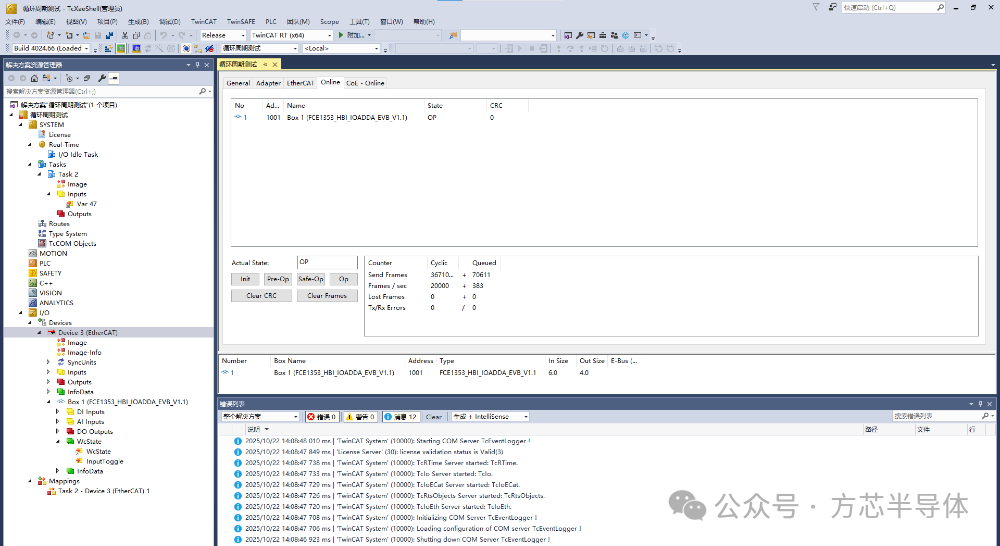Click the Activate Configuration icon
1000x546 pixels.
tap(108, 48)
